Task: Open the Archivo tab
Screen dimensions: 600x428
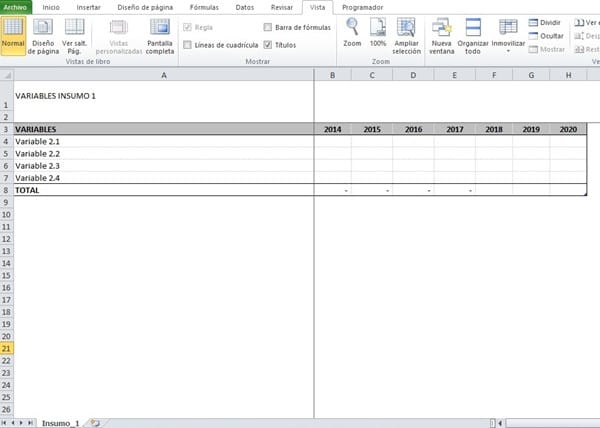Action: tap(16, 7)
